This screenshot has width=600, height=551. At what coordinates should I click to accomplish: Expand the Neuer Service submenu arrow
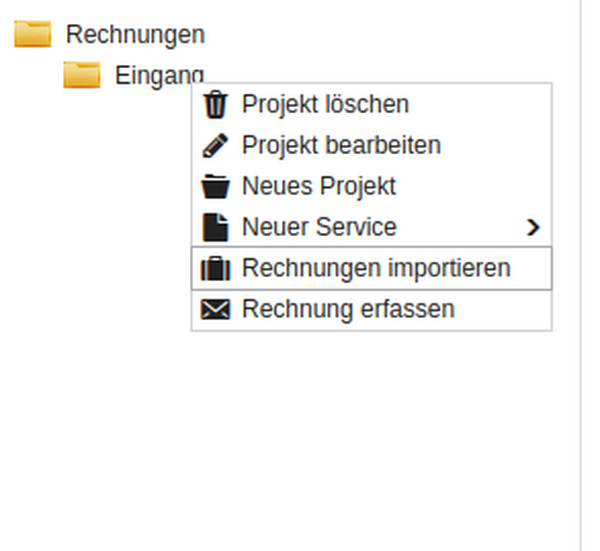tap(533, 228)
